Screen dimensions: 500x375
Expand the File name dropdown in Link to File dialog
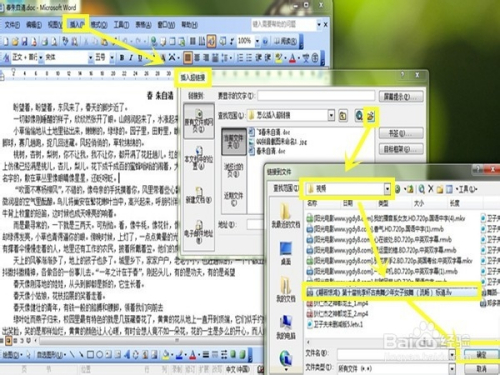point(452,354)
